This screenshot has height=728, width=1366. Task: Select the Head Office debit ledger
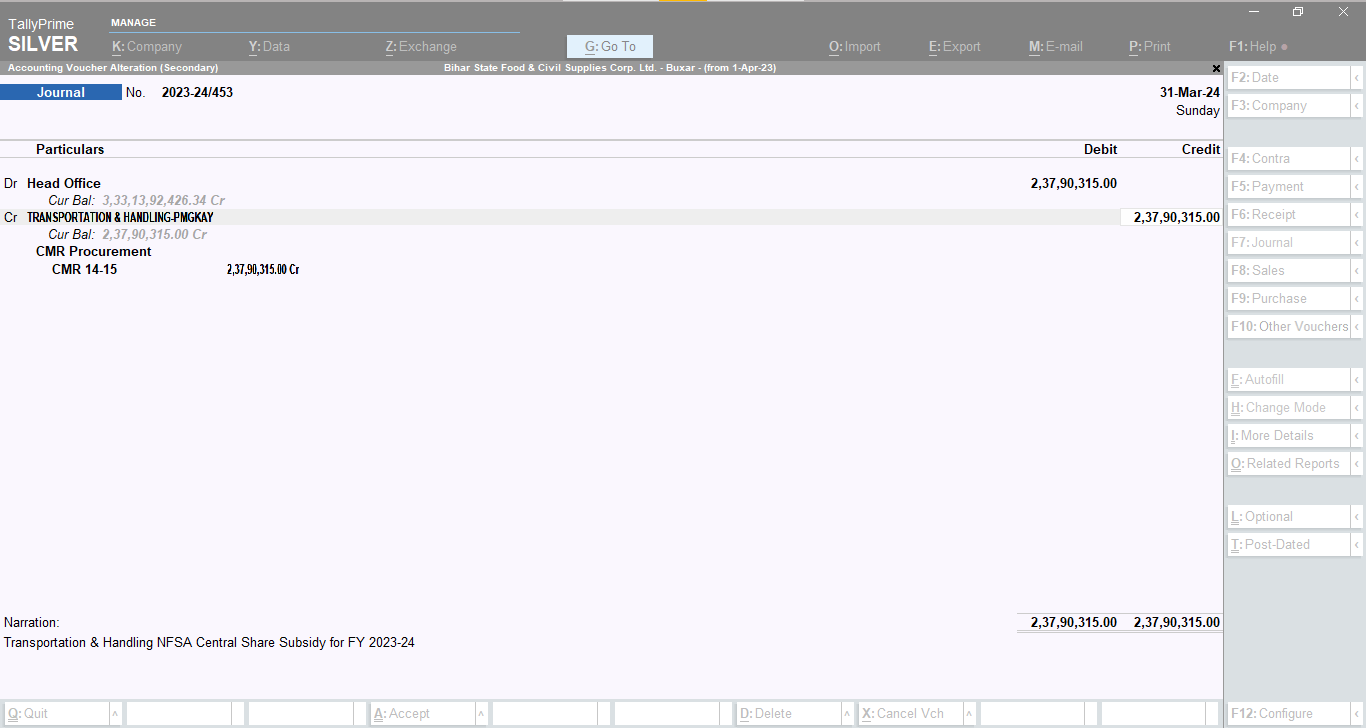[64, 183]
